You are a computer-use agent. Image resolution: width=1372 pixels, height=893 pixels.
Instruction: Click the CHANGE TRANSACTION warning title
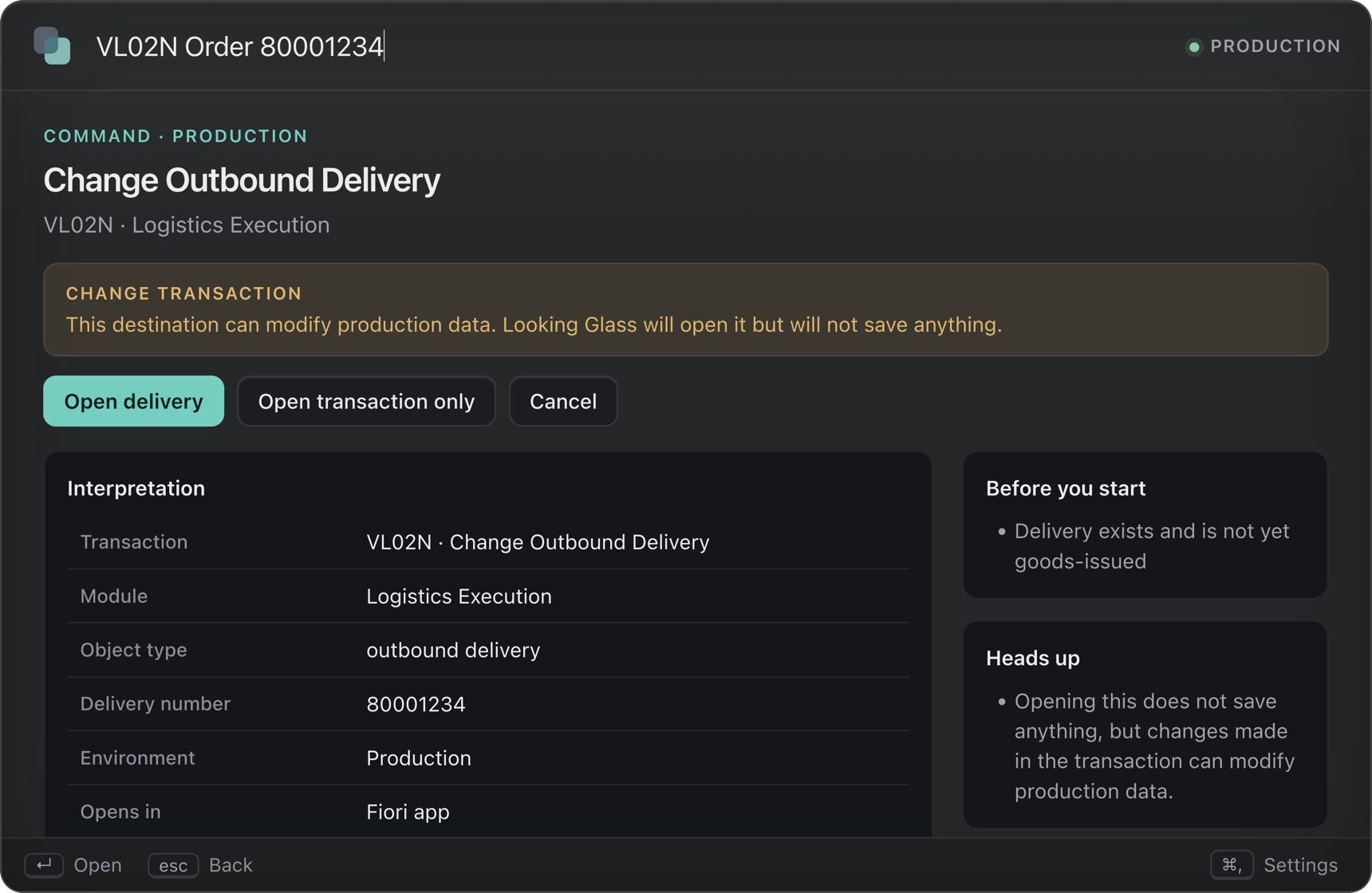tap(183, 293)
